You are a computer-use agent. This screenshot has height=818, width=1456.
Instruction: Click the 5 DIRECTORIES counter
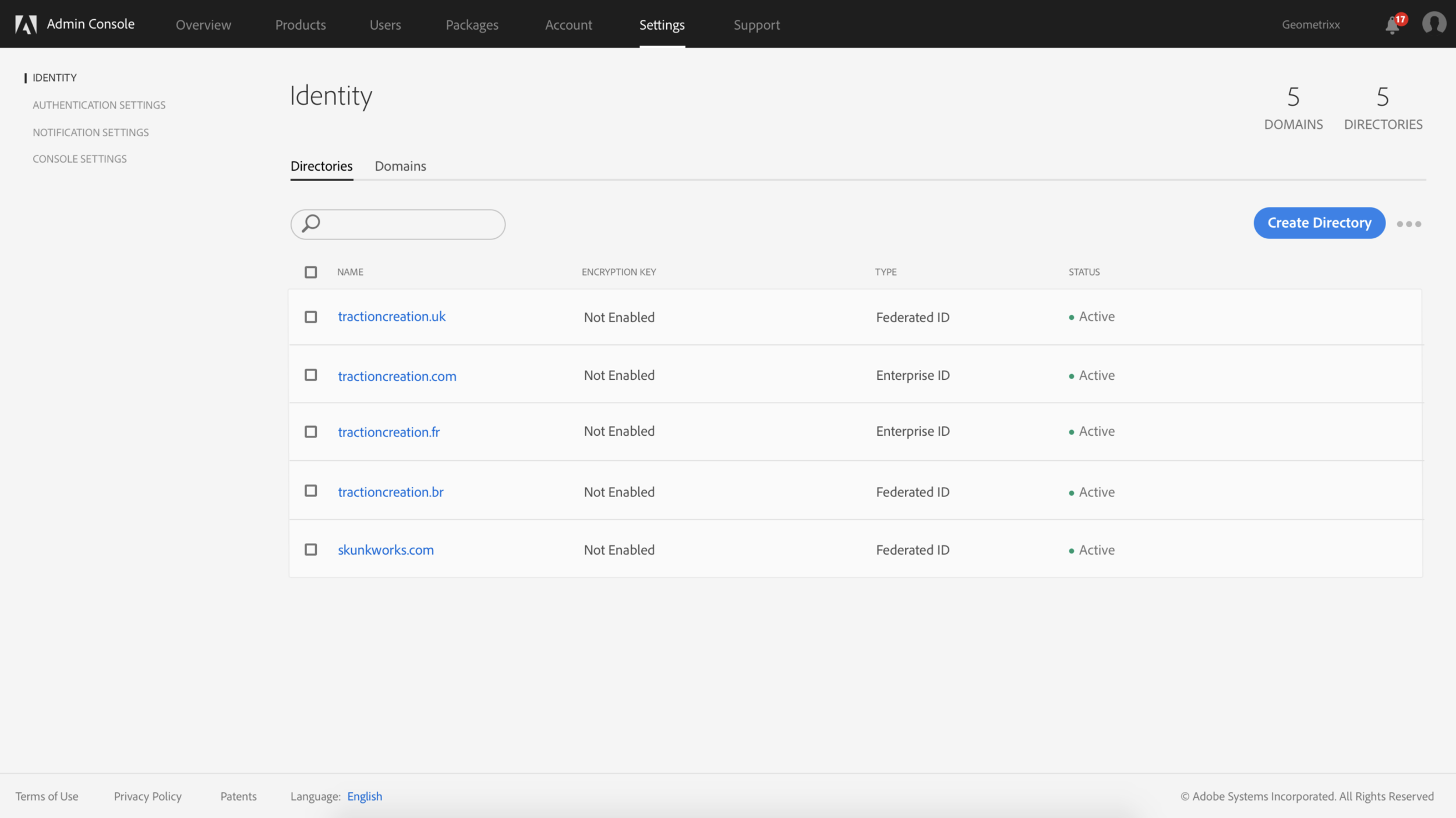pos(1383,108)
